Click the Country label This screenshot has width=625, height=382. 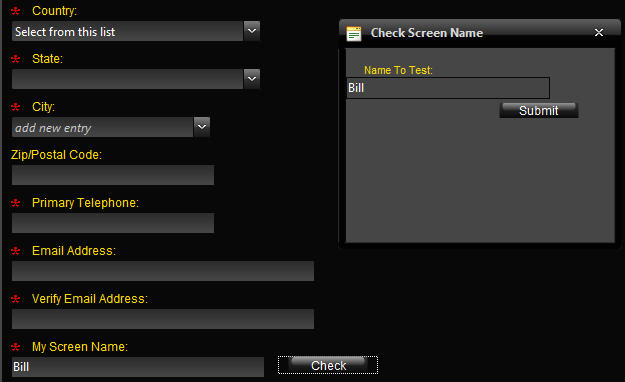point(55,11)
